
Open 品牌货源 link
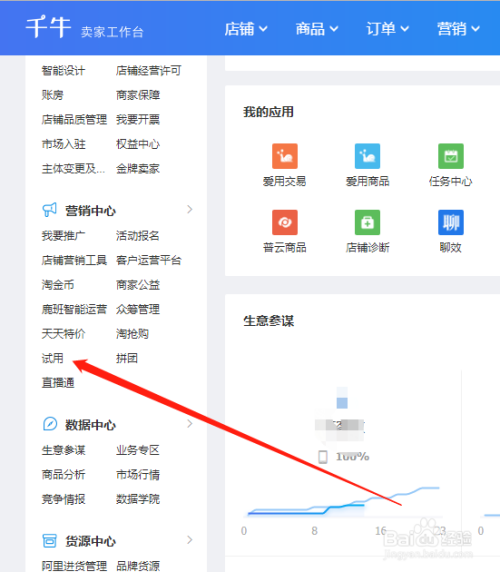[x=138, y=566]
